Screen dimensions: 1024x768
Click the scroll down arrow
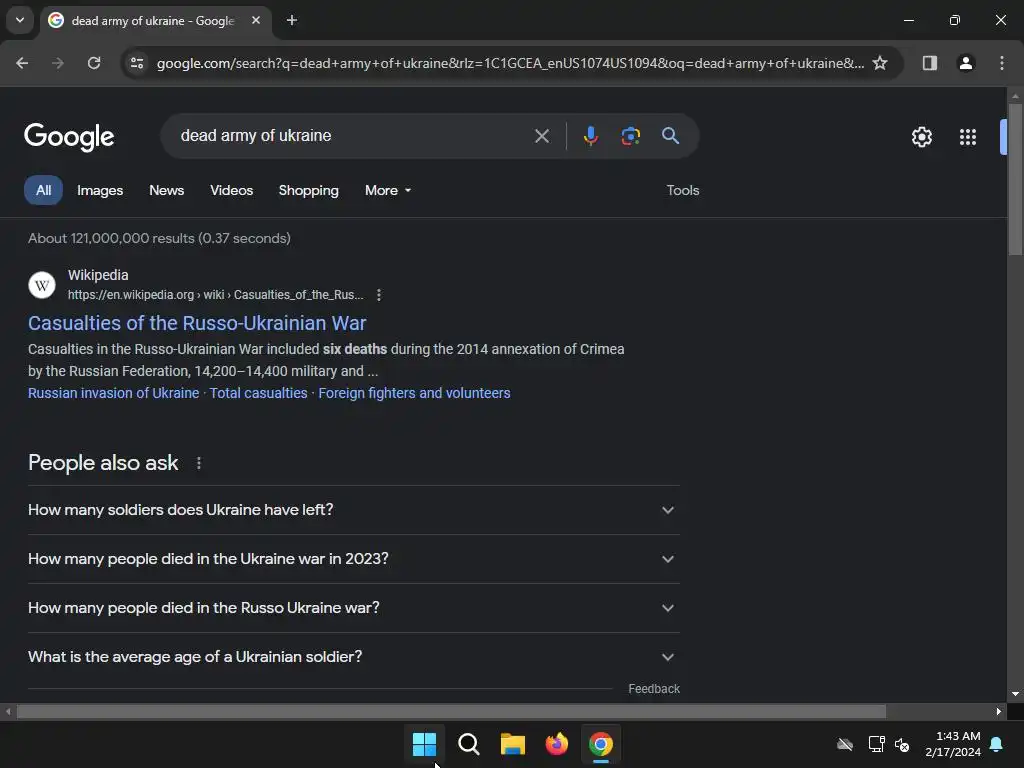(1015, 694)
